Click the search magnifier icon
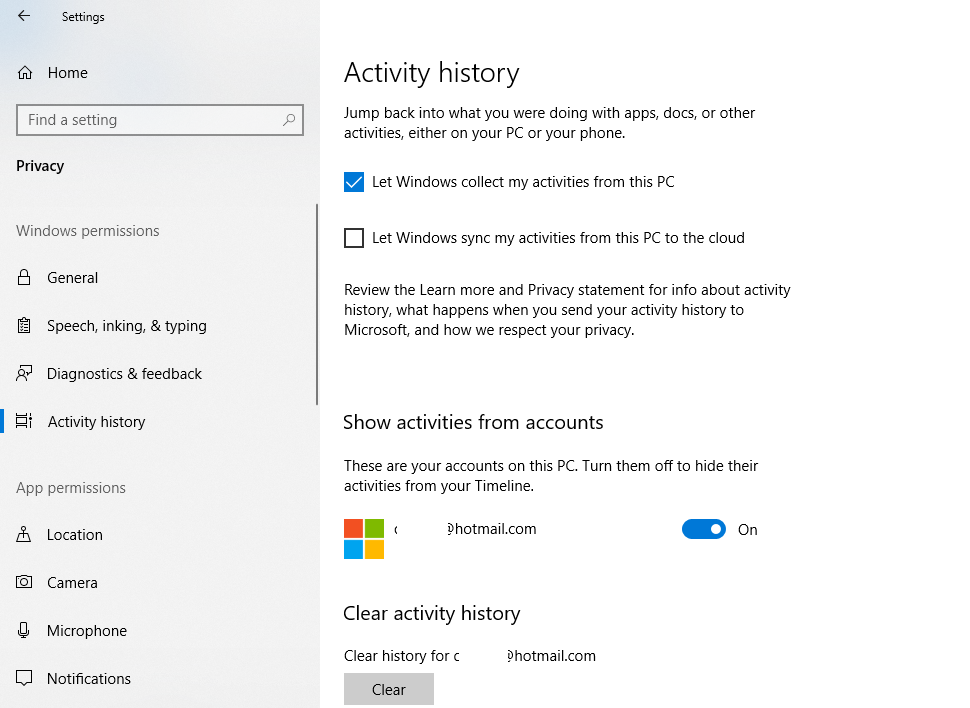Viewport: 970px width, 708px height. (x=289, y=120)
